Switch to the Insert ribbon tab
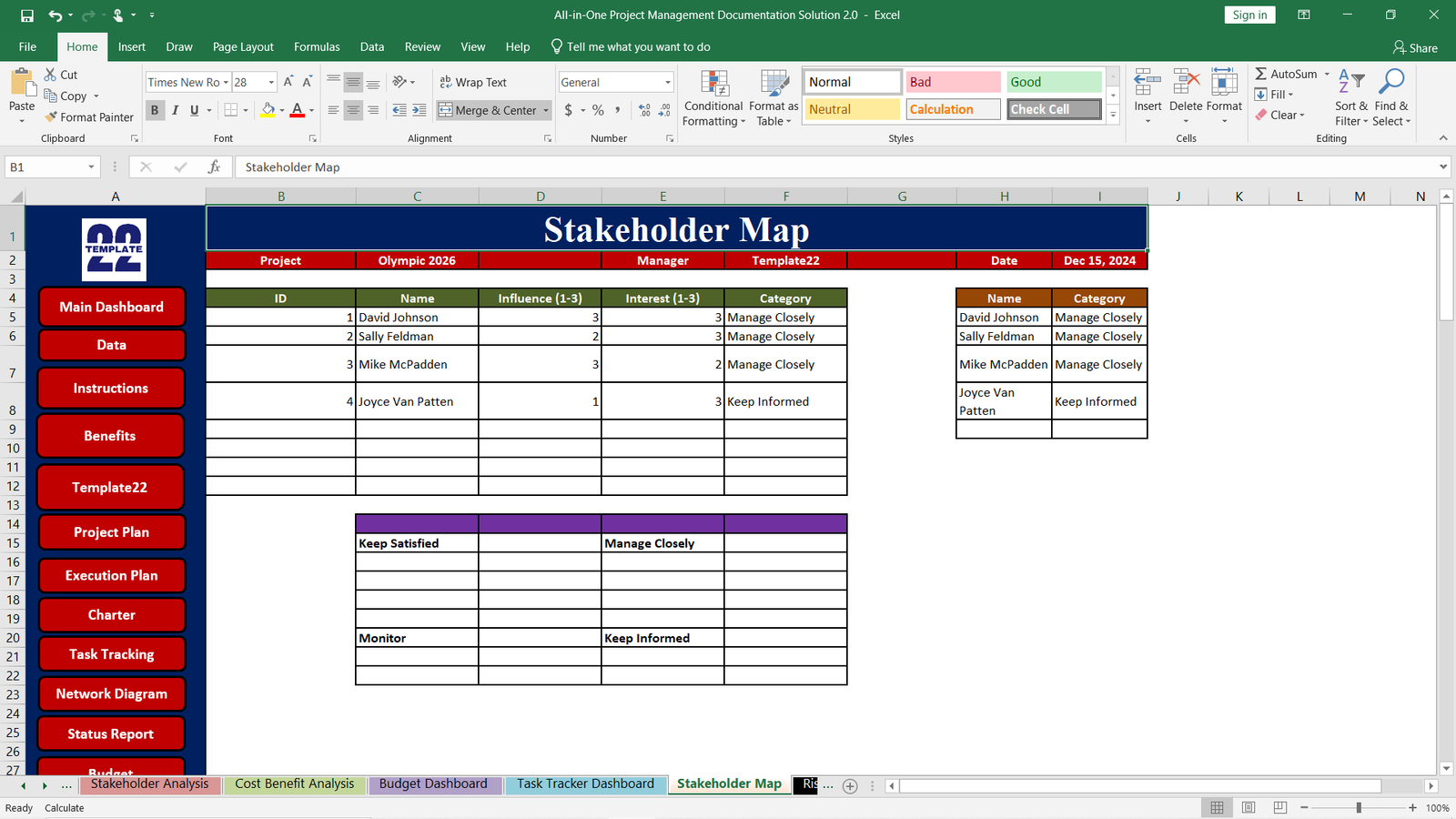 click(x=132, y=46)
